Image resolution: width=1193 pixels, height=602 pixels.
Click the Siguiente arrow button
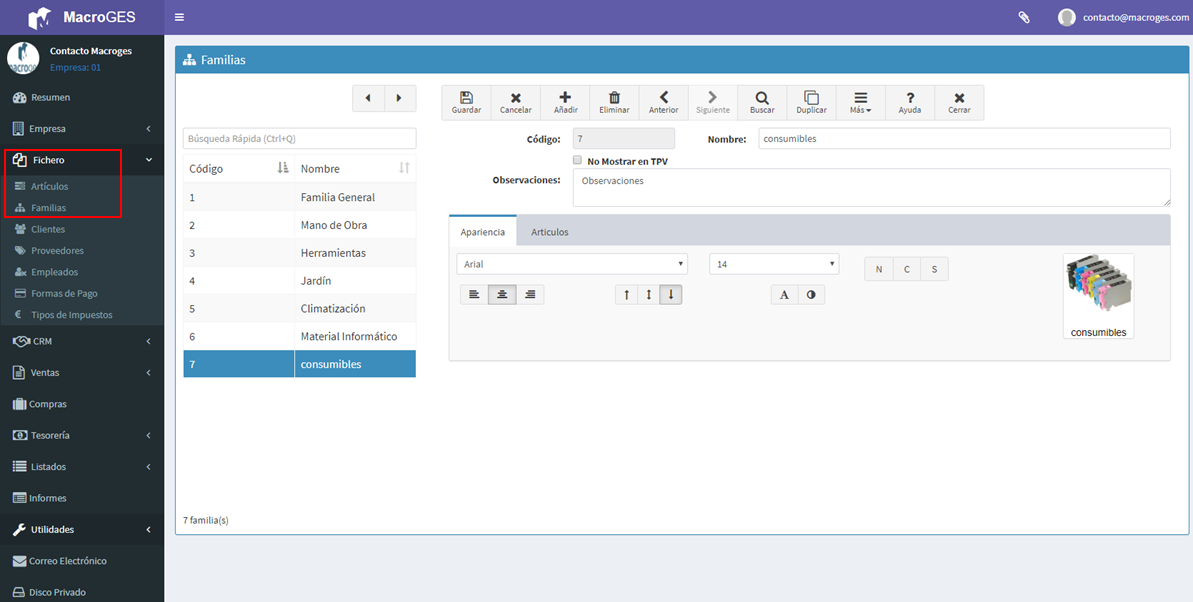pos(713,103)
